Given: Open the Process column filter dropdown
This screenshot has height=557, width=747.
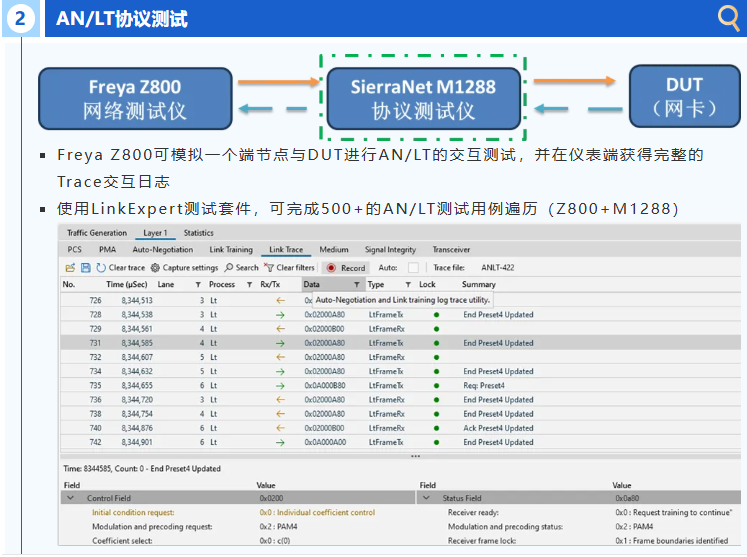Looking at the screenshot, I should click(249, 285).
